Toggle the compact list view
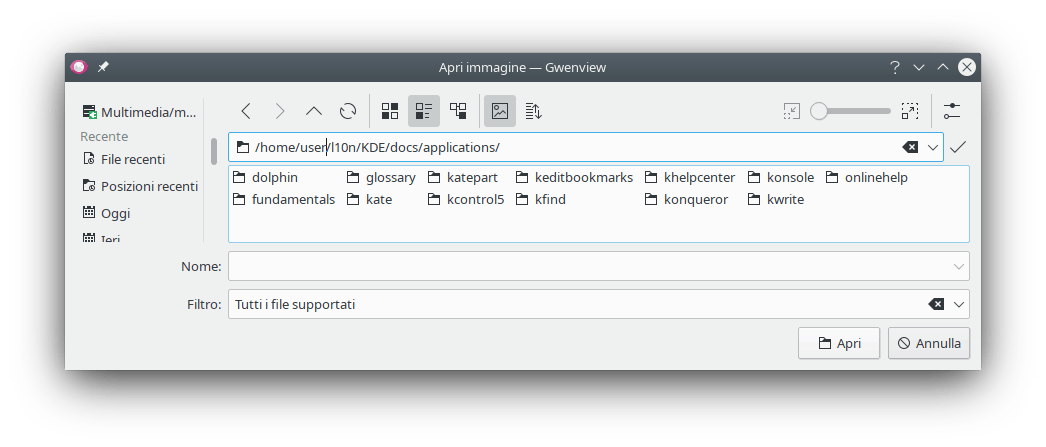 click(x=424, y=111)
